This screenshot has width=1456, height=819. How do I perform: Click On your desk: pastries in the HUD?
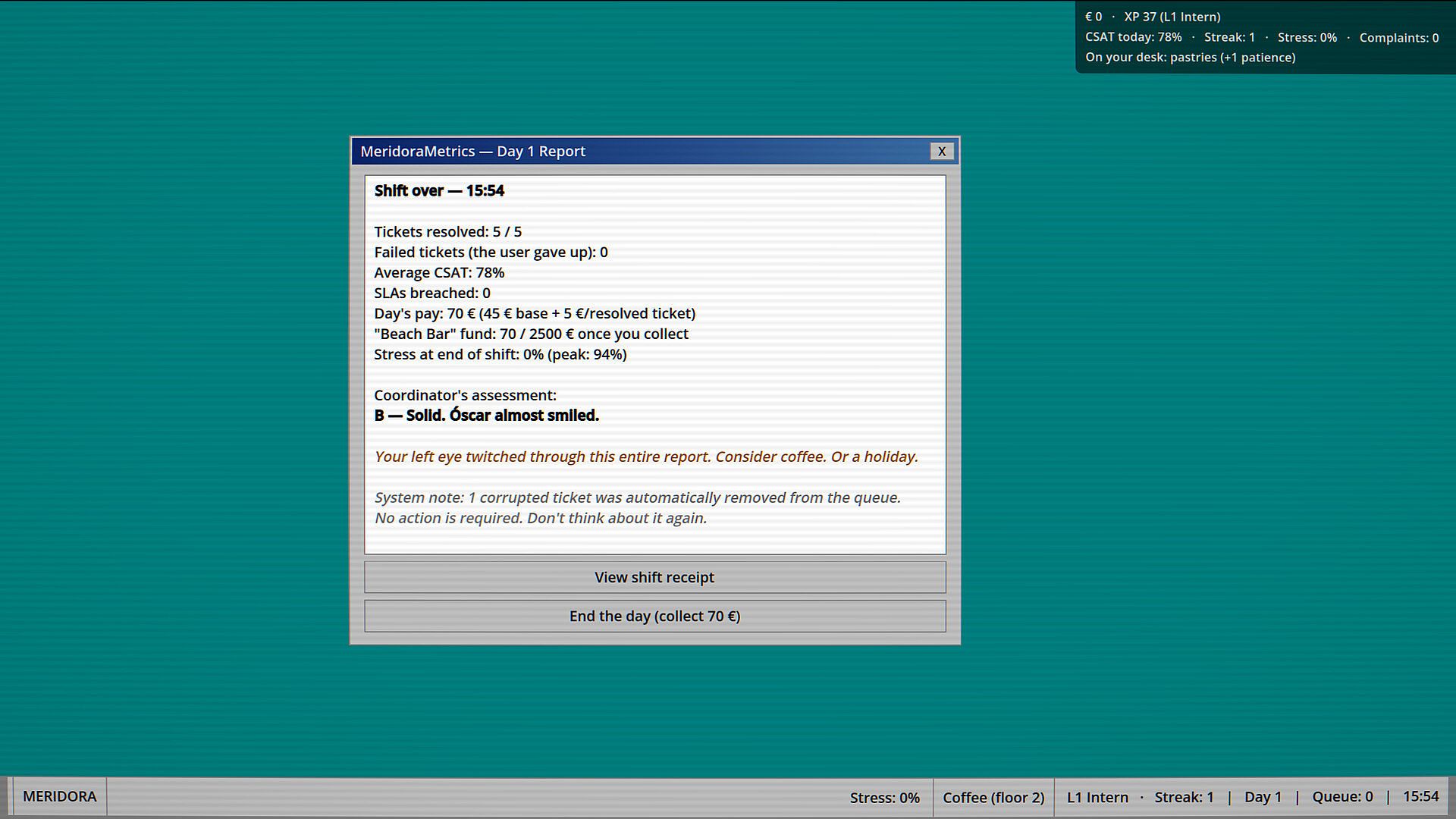click(1190, 58)
